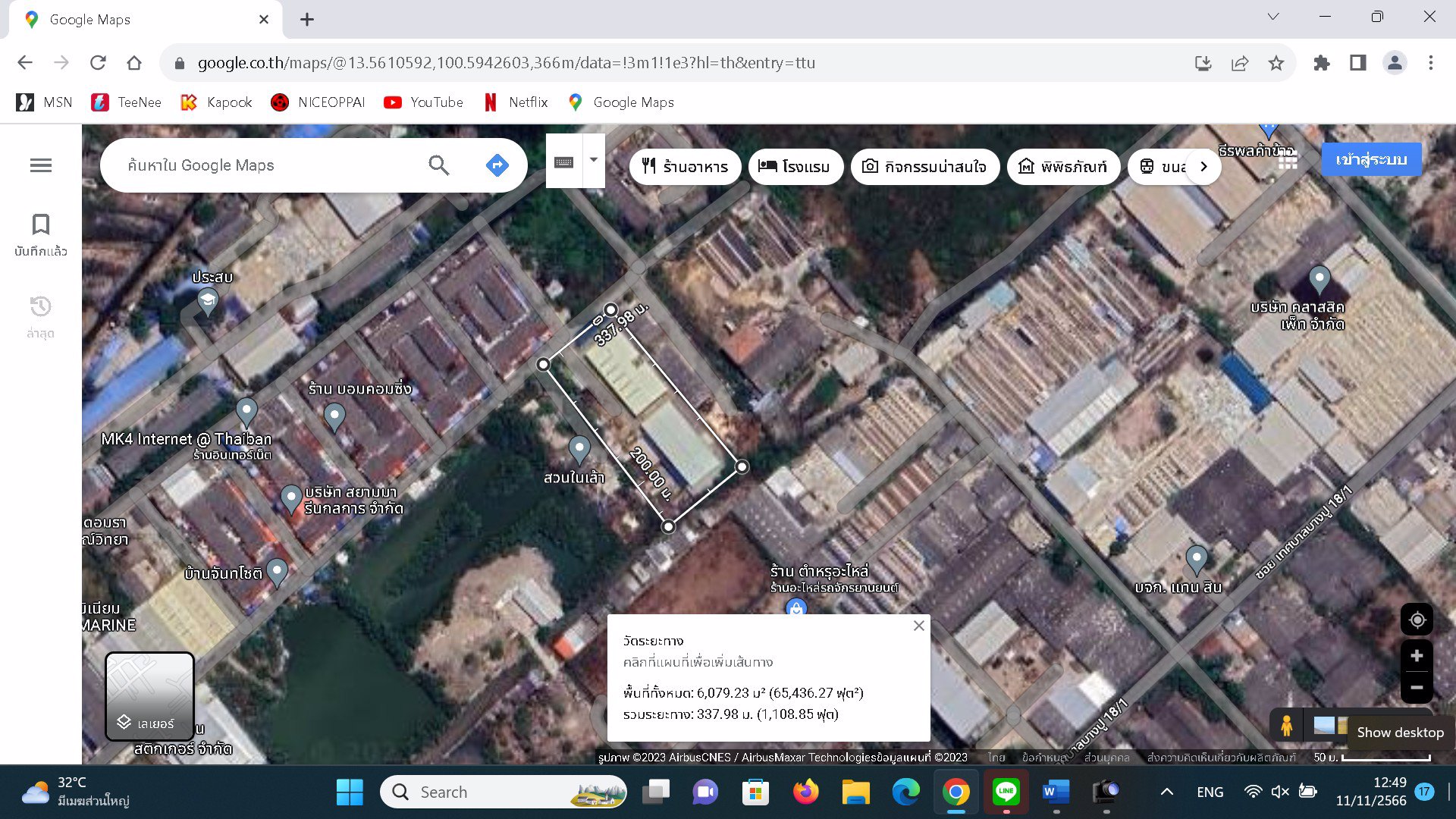Expand the input tools dropdown arrow
Viewport: 1456px width, 819px height.
tap(594, 160)
